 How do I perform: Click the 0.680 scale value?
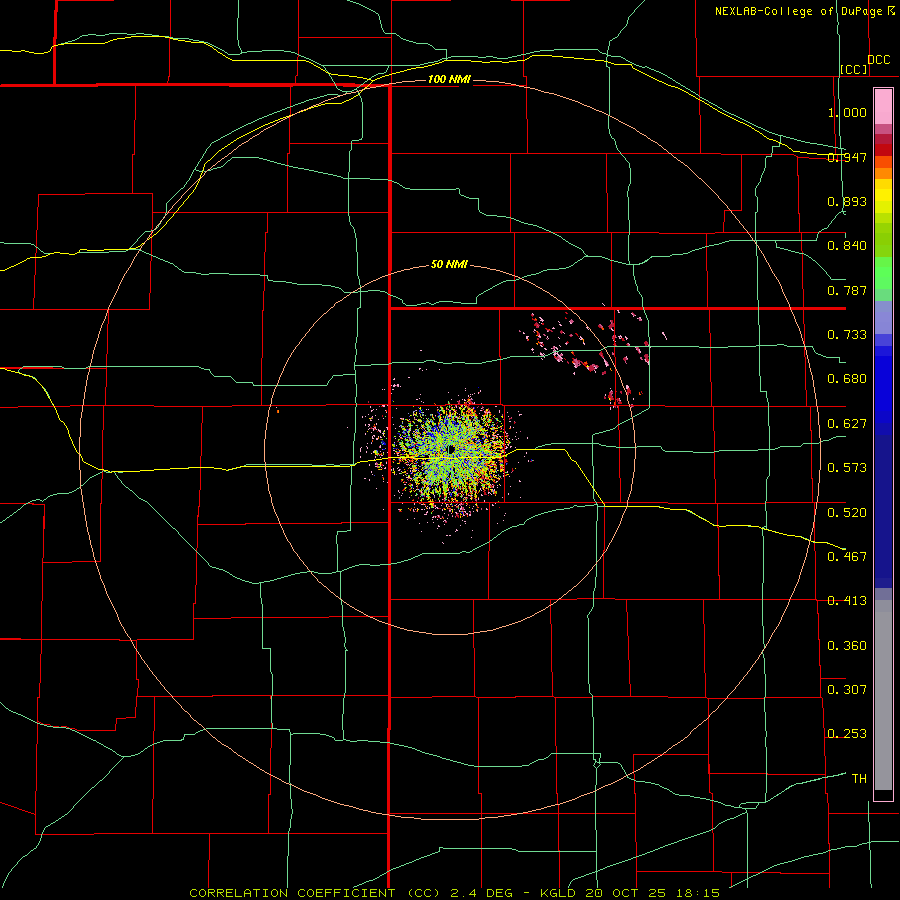pyautogui.click(x=847, y=379)
